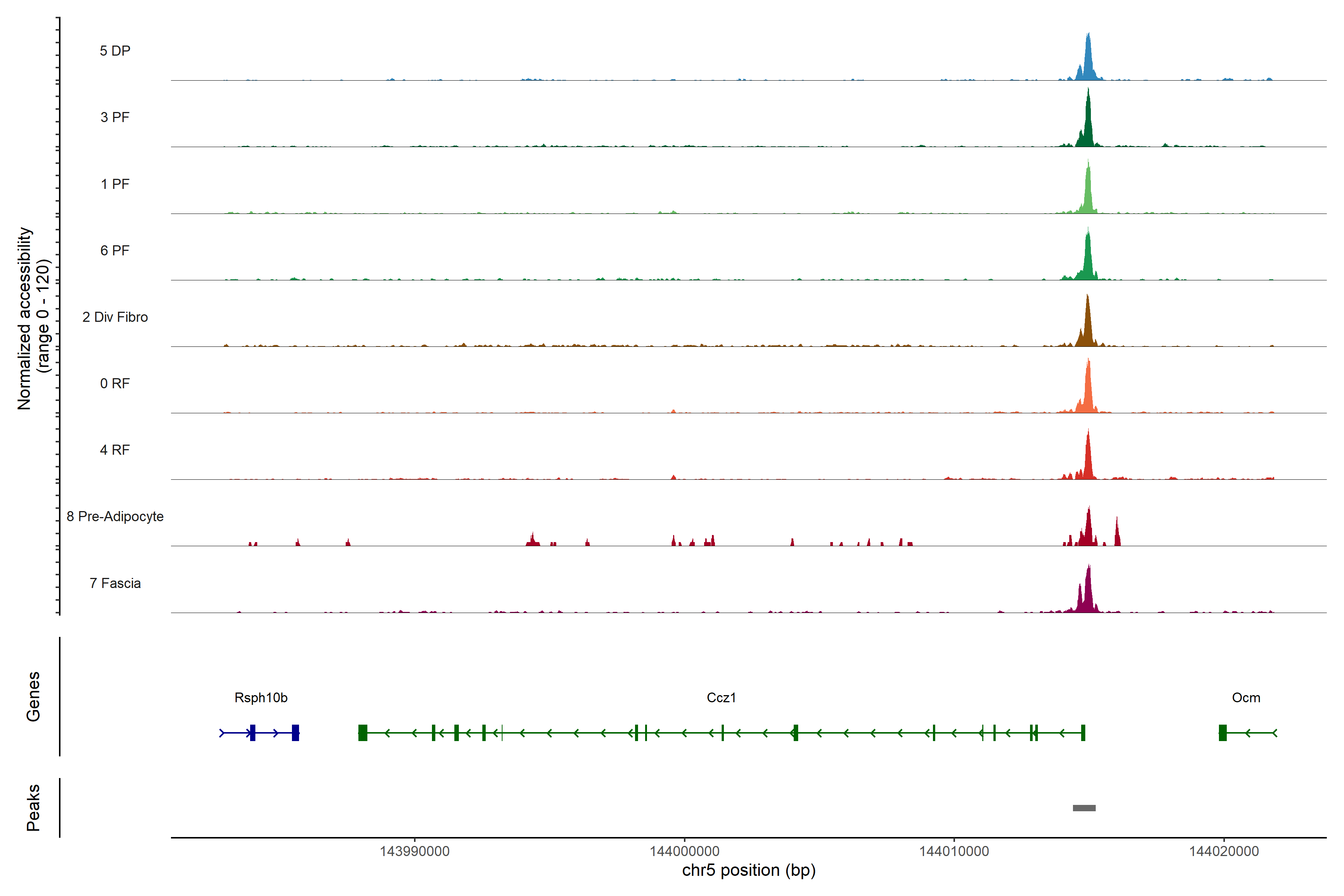Click the 5 DP track label
Image resolution: width=1344 pixels, height=896 pixels.
[x=115, y=51]
